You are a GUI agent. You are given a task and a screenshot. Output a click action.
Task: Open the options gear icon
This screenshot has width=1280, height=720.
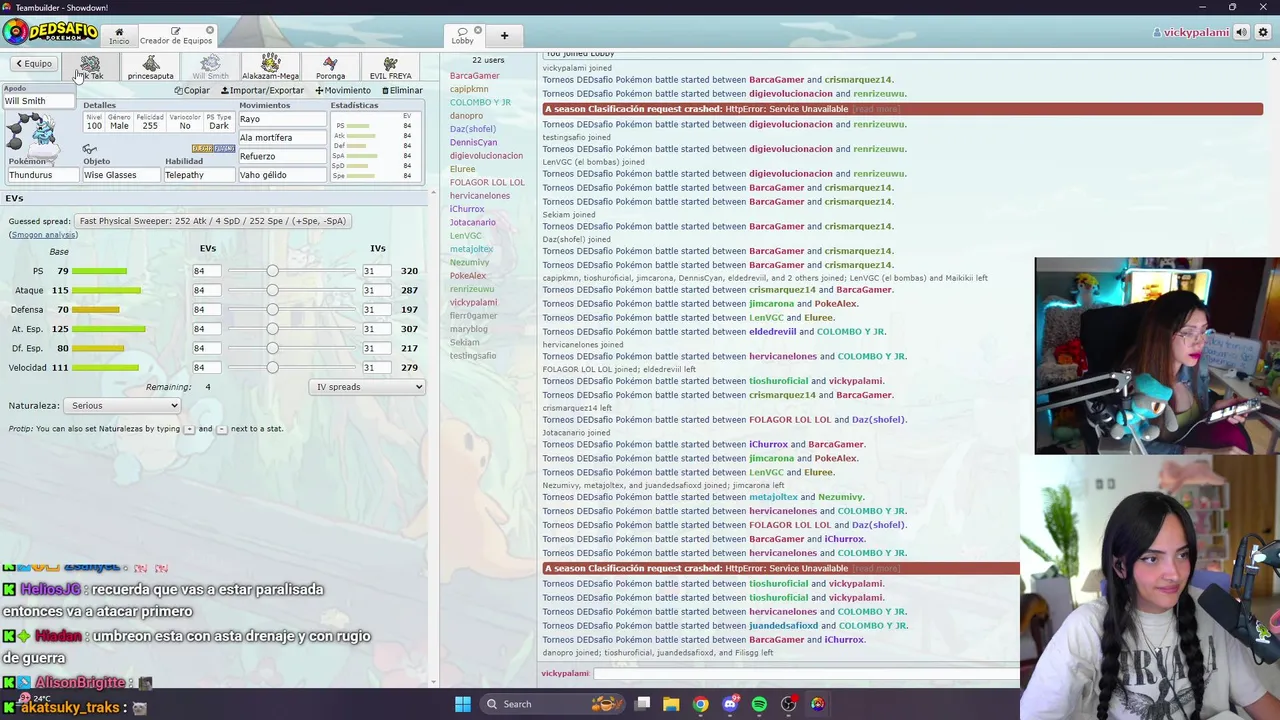point(1263,32)
